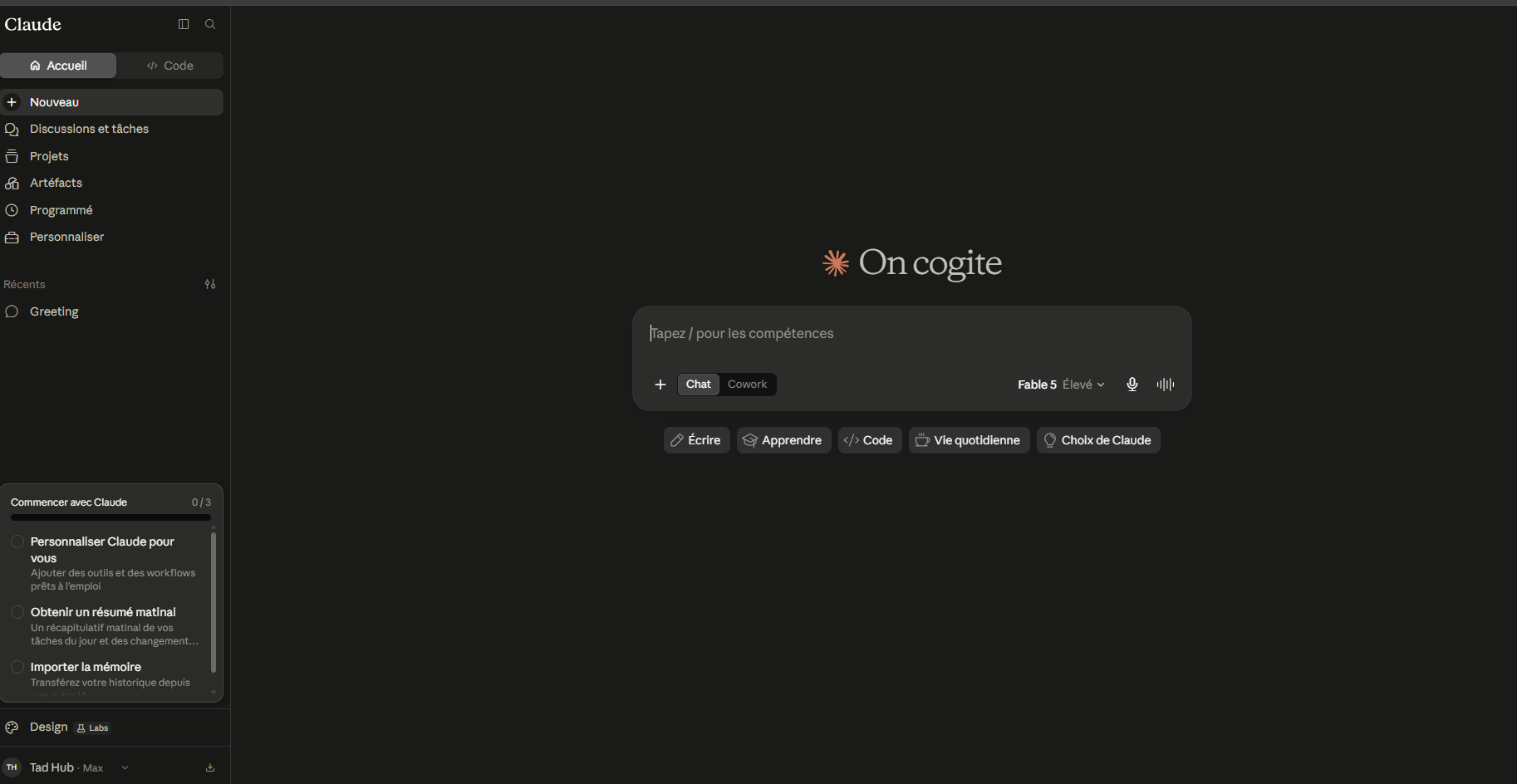Open search with the magnifier icon
This screenshot has height=784, width=1517.
click(210, 24)
